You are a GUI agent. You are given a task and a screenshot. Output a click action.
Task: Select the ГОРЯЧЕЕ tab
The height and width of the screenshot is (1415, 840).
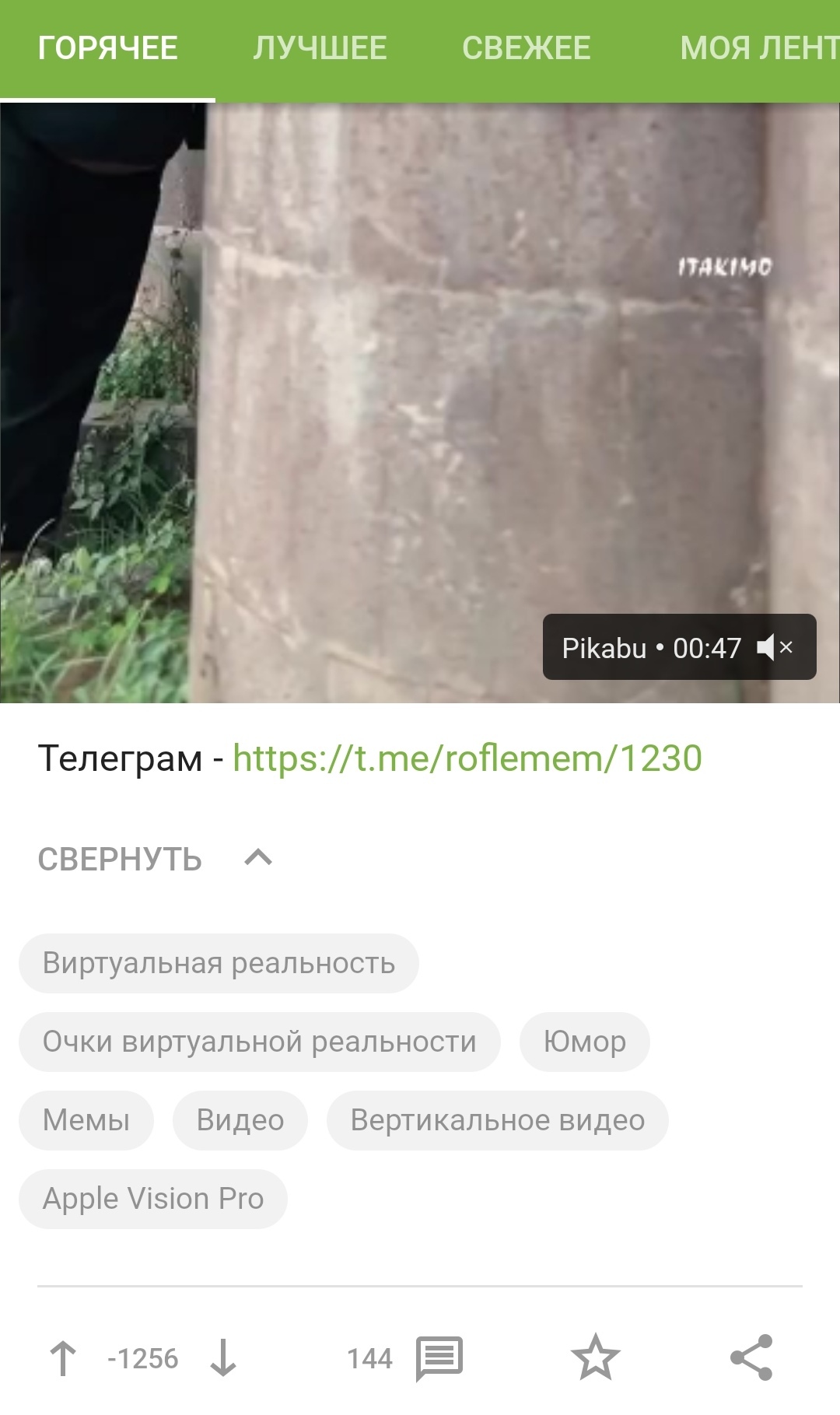point(107,48)
